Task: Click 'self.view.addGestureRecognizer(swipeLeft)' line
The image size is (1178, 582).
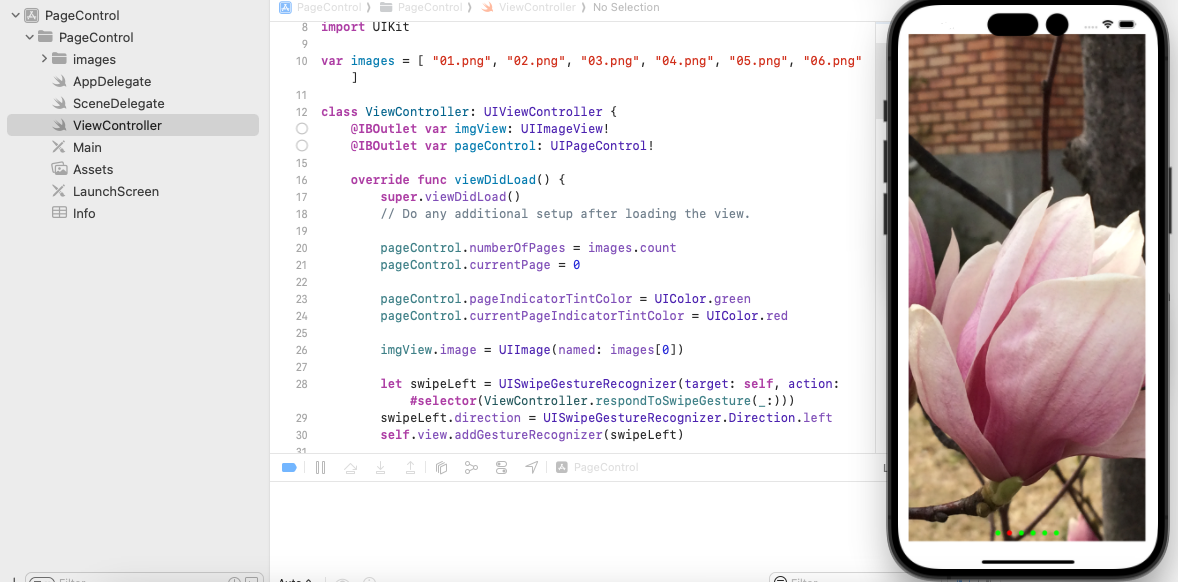Action: (532, 435)
